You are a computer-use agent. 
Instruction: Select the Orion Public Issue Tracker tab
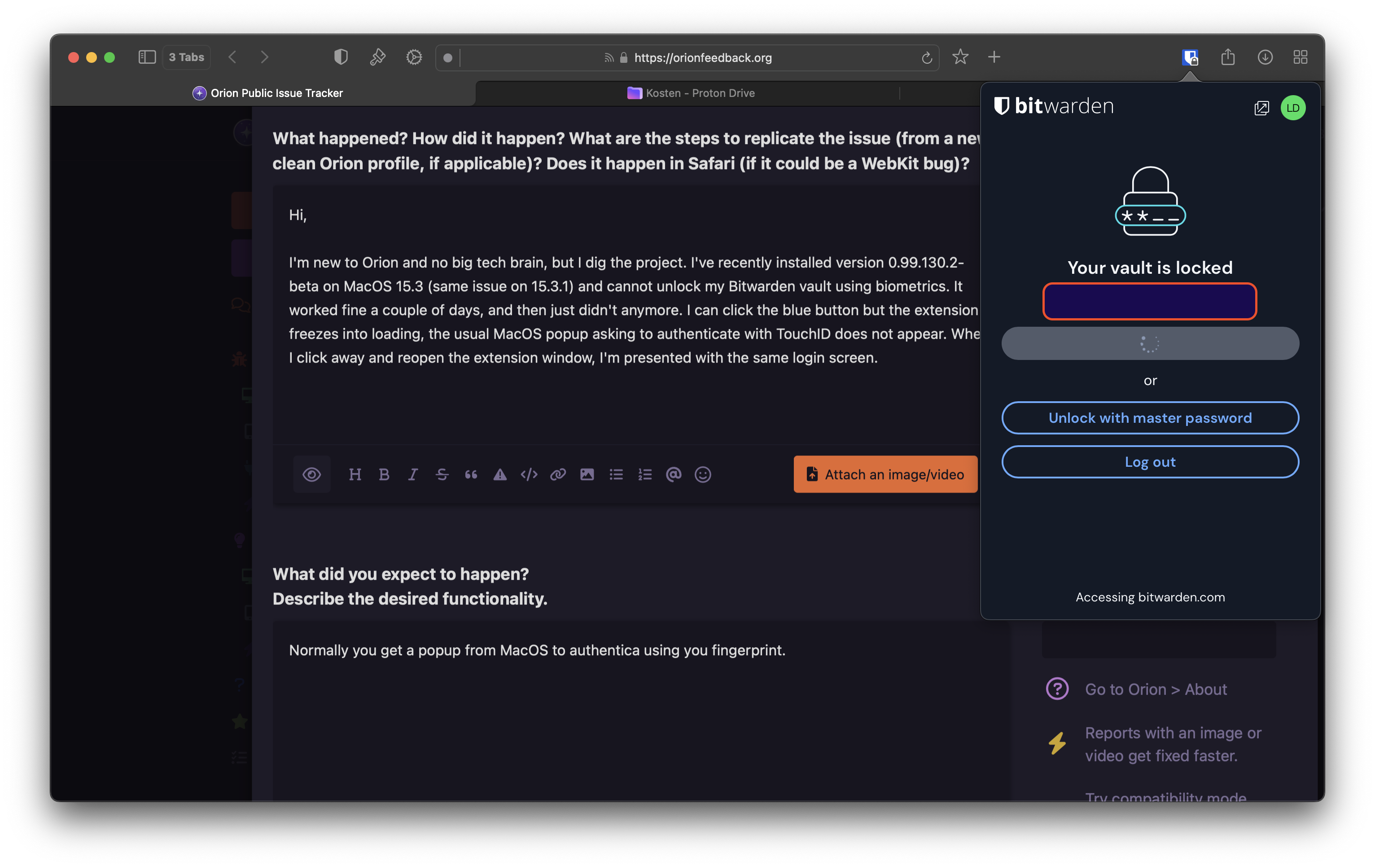(x=268, y=93)
